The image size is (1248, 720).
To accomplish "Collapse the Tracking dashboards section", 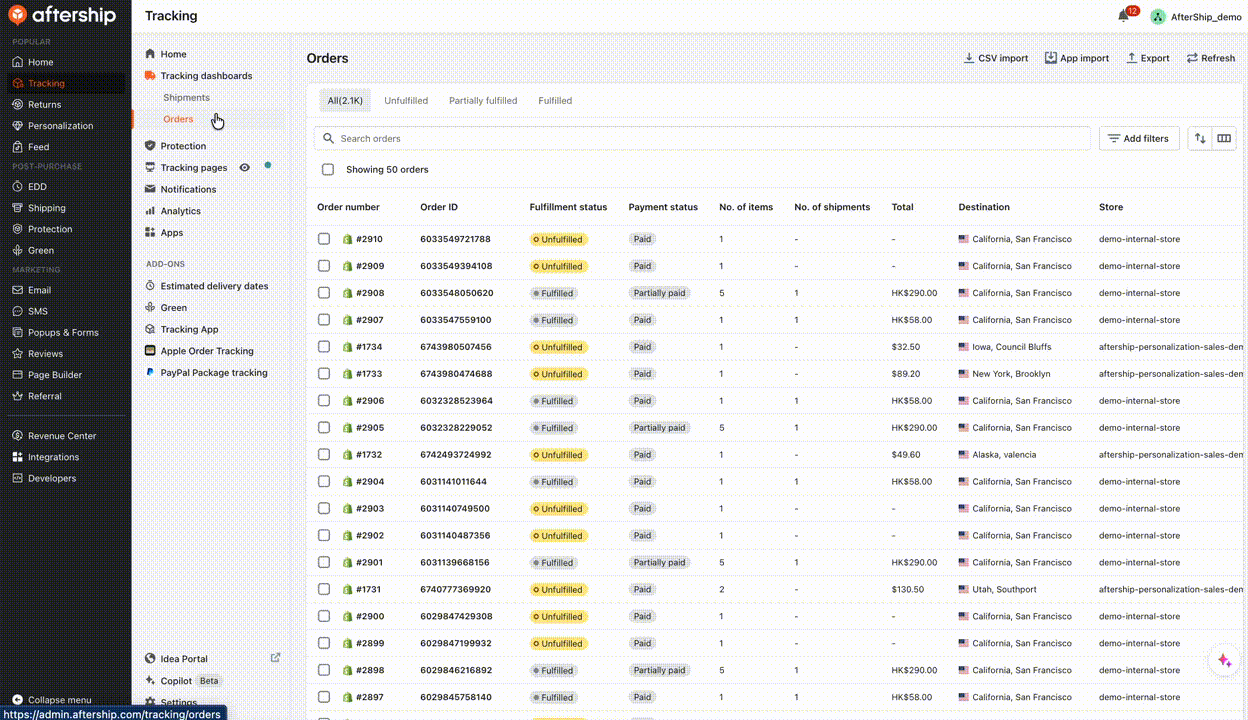I will (x=206, y=76).
